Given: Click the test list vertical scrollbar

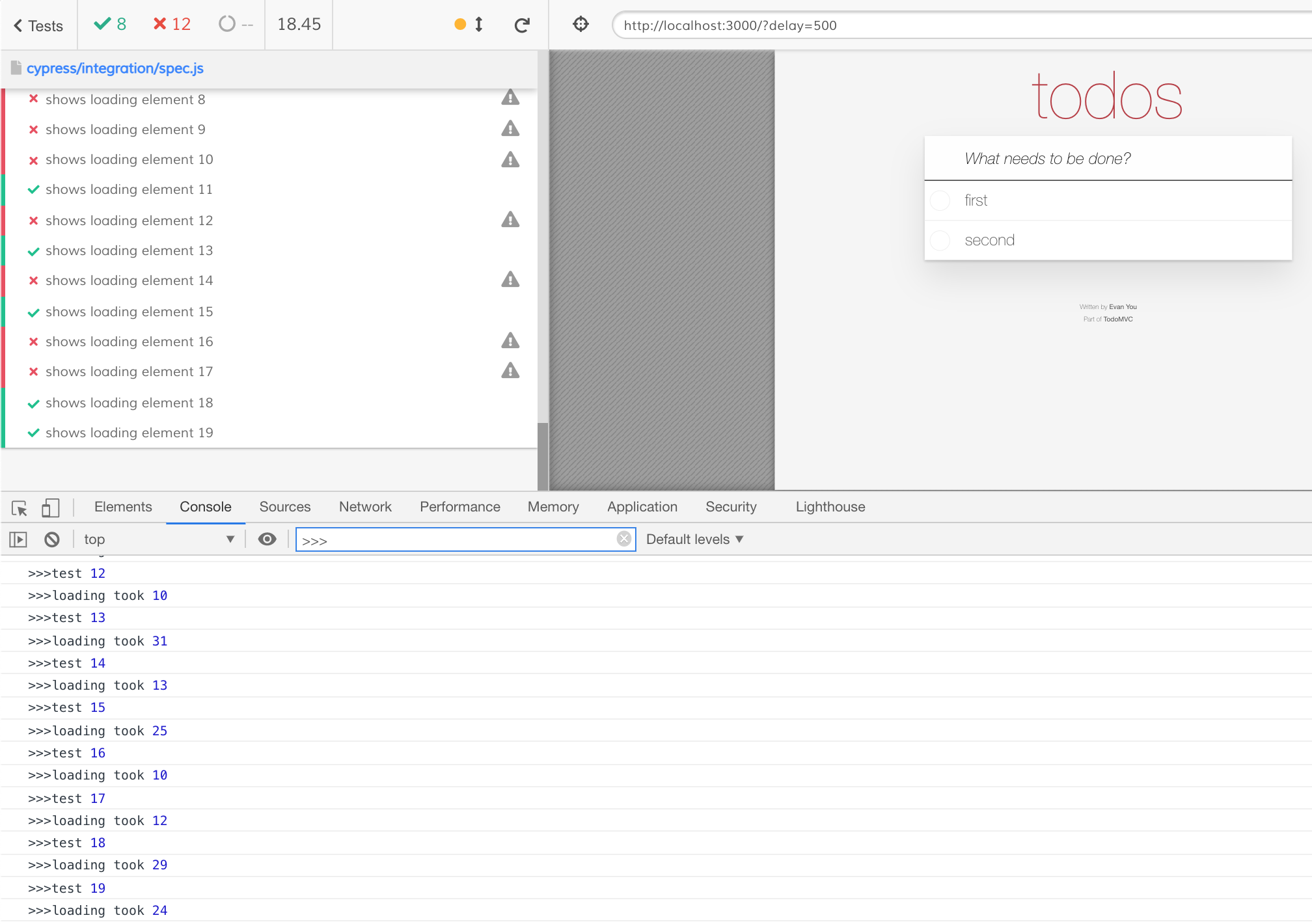Looking at the screenshot, I should (x=542, y=455).
